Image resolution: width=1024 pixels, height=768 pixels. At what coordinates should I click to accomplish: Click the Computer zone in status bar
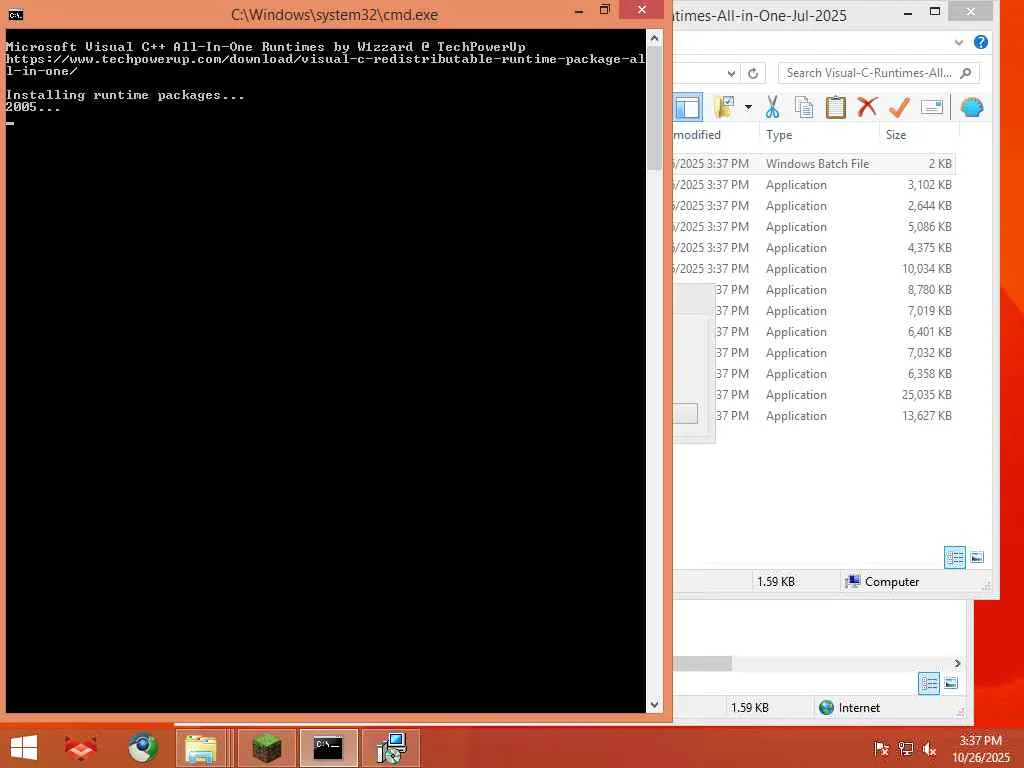[882, 581]
